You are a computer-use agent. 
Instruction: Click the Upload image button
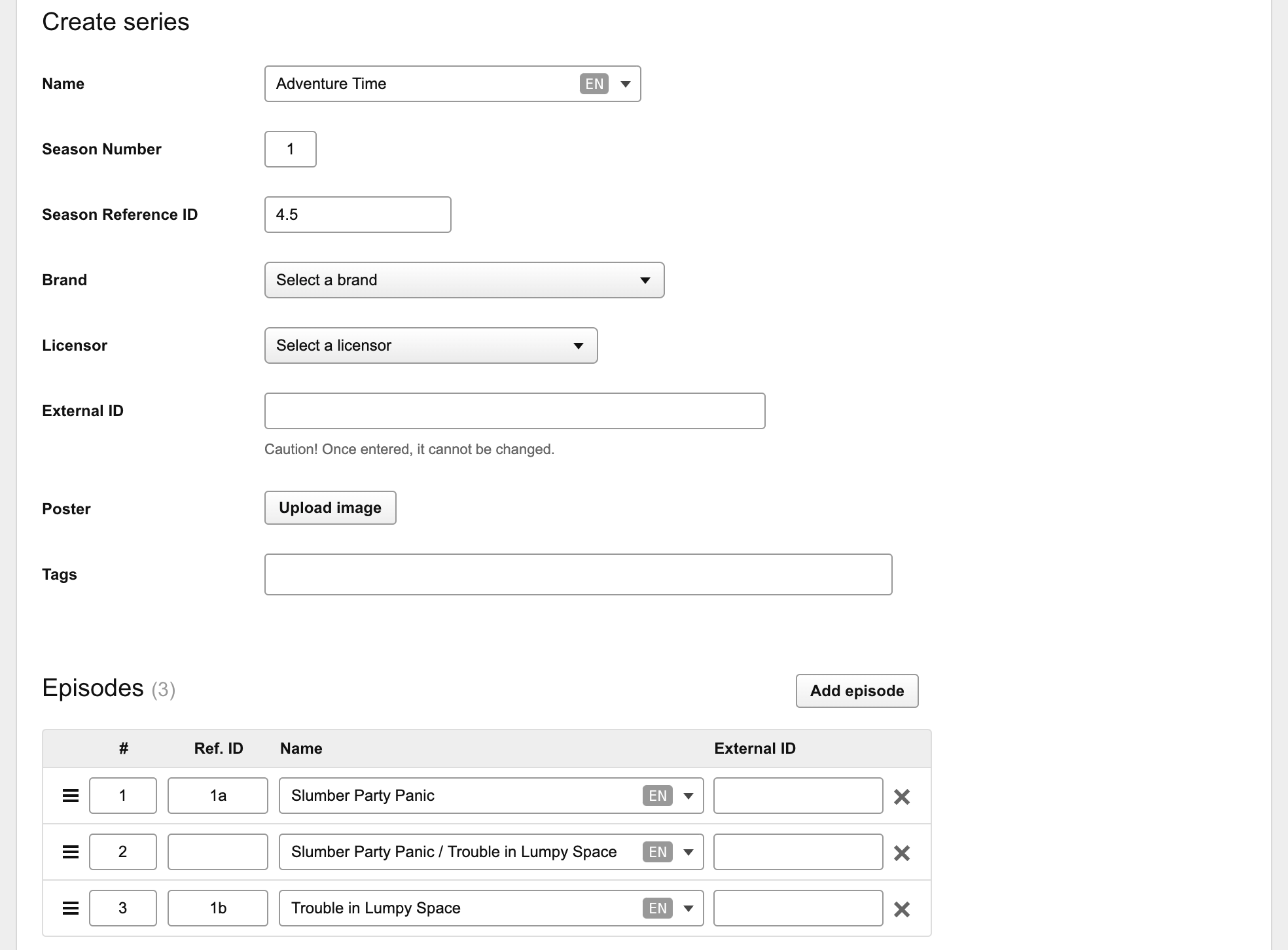click(330, 508)
